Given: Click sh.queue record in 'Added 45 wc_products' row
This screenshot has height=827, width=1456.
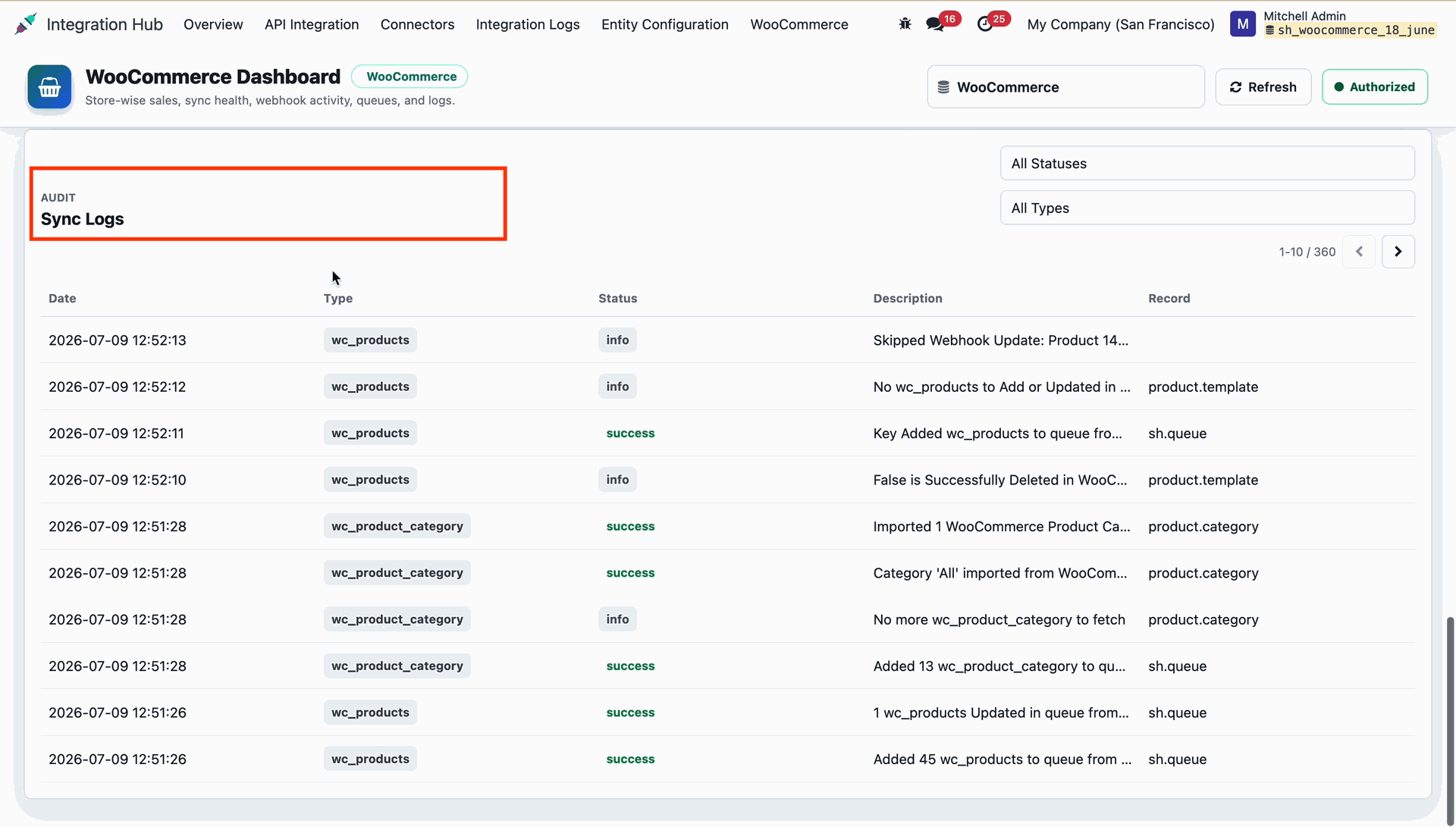Looking at the screenshot, I should 1177,760.
